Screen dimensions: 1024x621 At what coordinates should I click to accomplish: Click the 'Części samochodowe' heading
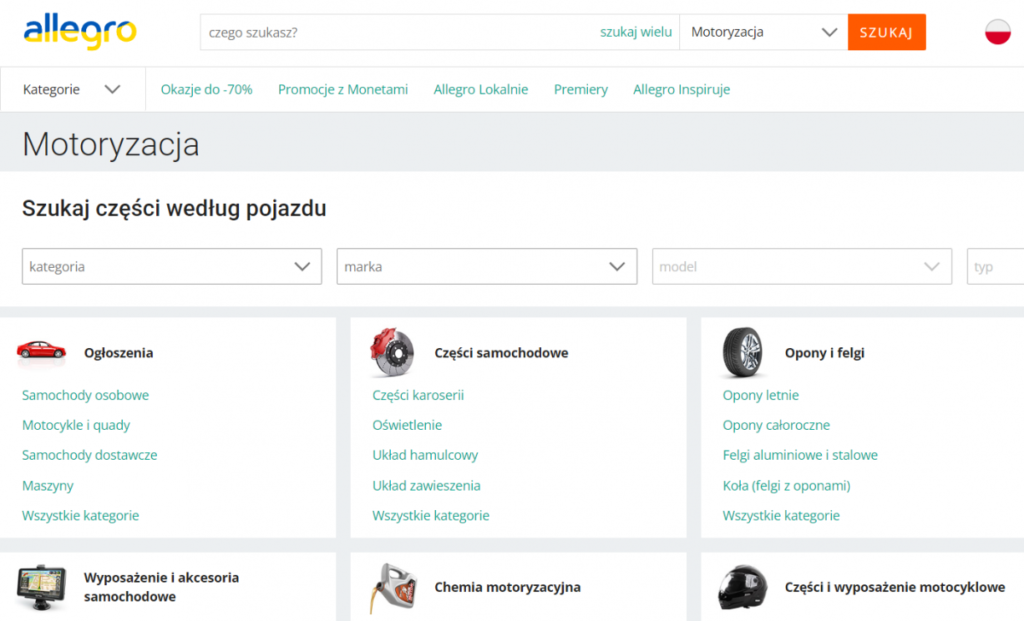point(501,353)
